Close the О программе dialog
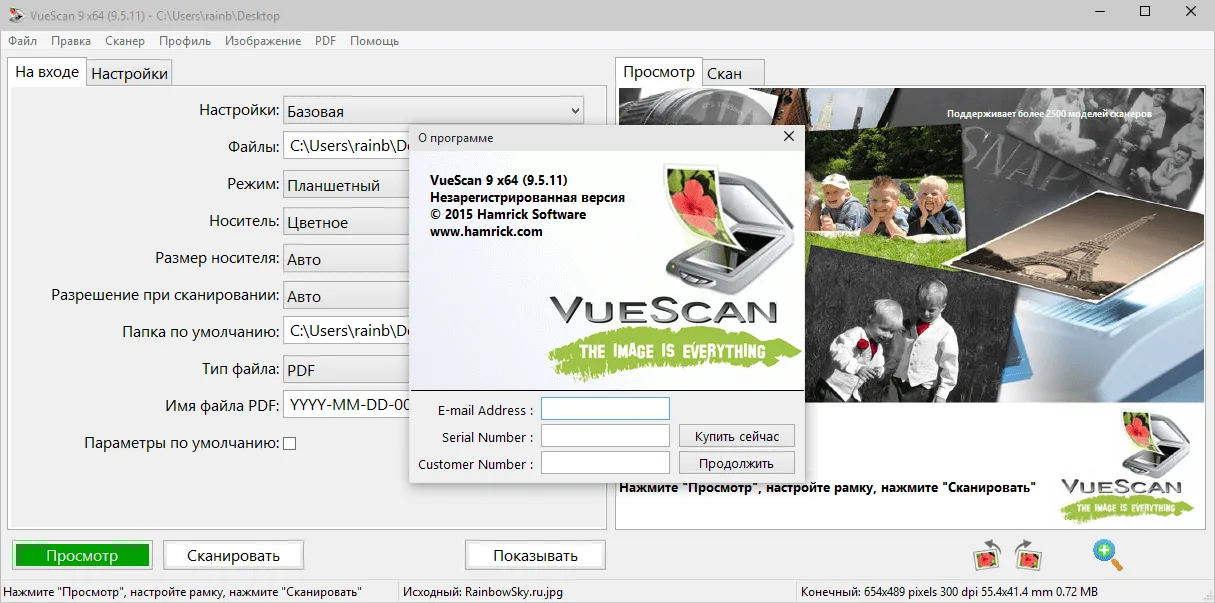 coord(788,137)
